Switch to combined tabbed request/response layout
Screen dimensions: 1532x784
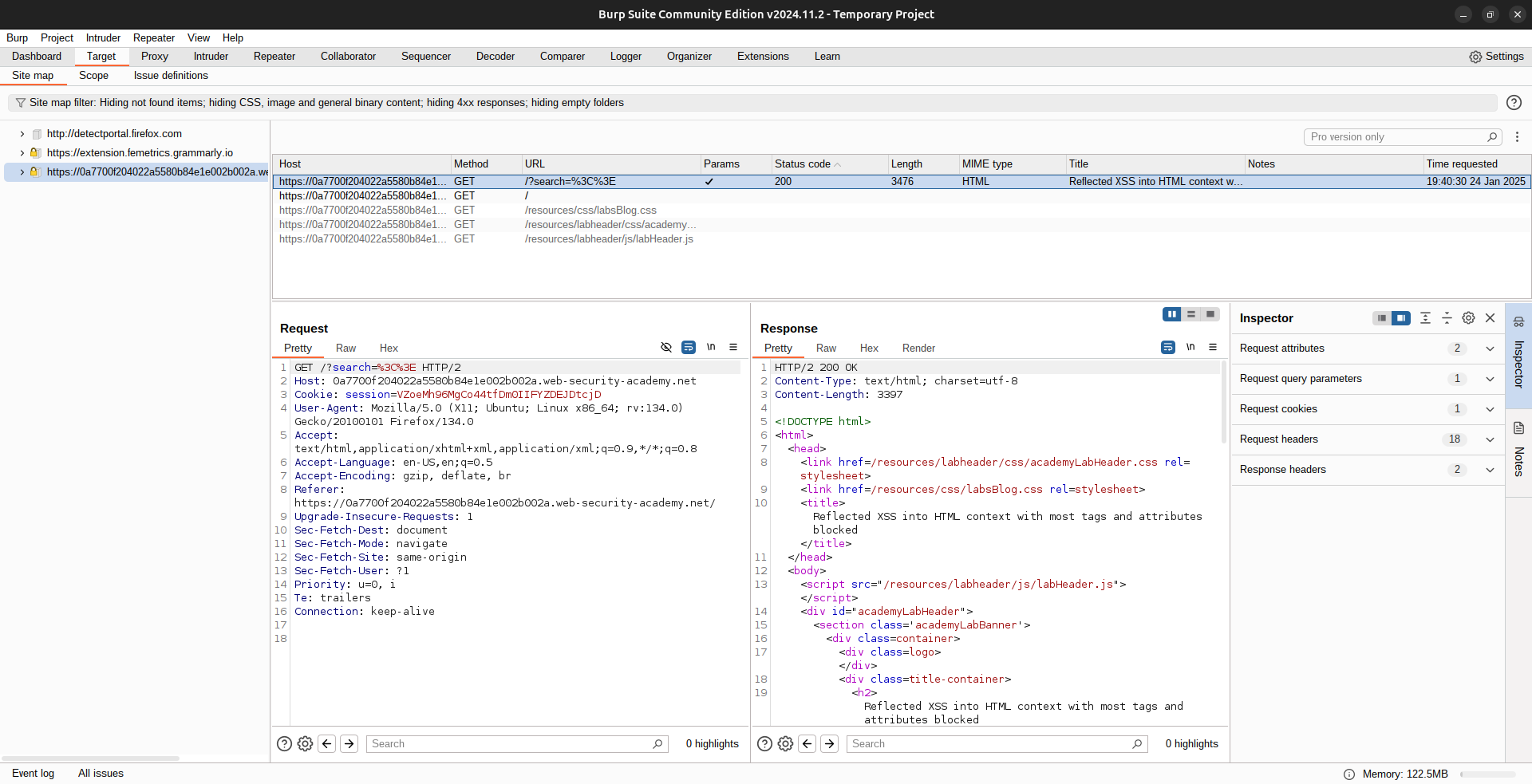(x=1210, y=314)
